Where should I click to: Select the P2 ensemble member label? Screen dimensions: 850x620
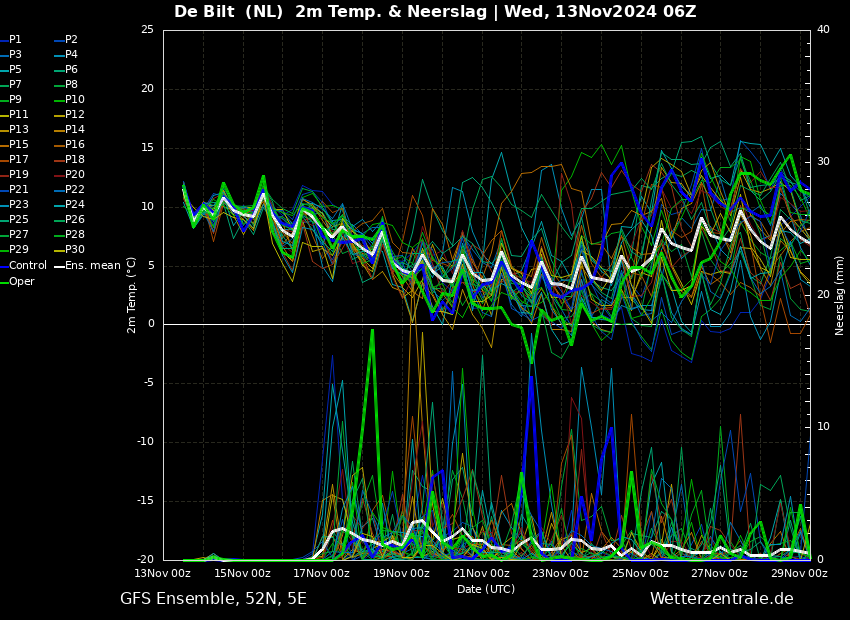71,40
